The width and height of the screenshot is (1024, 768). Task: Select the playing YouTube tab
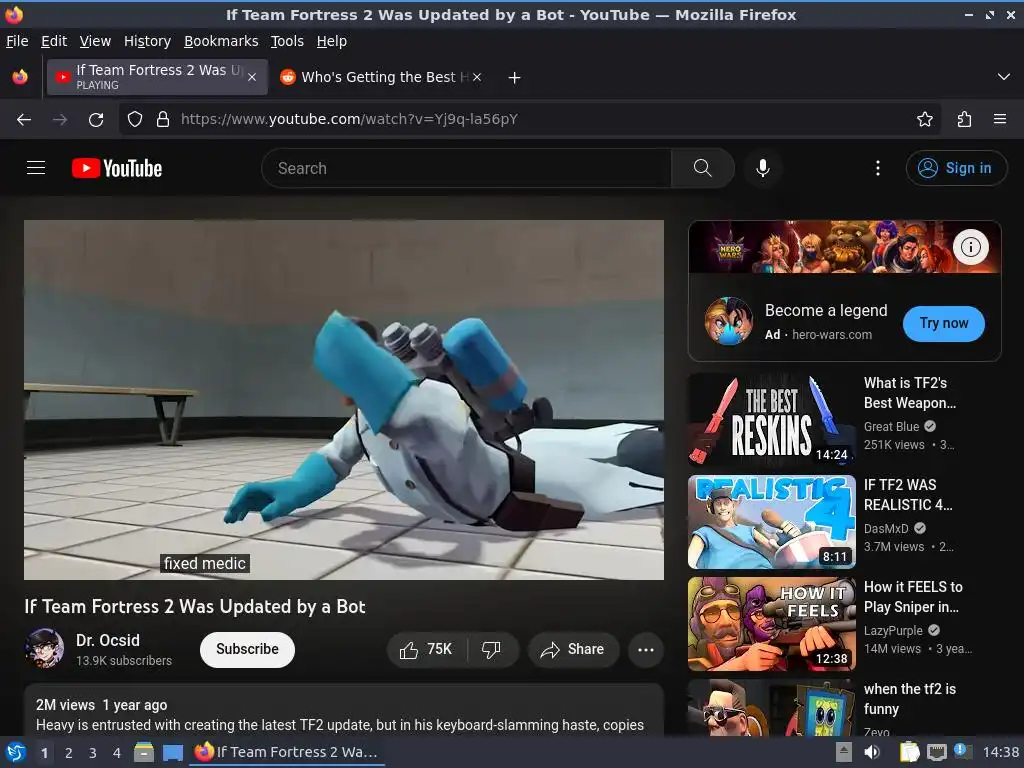(157, 77)
